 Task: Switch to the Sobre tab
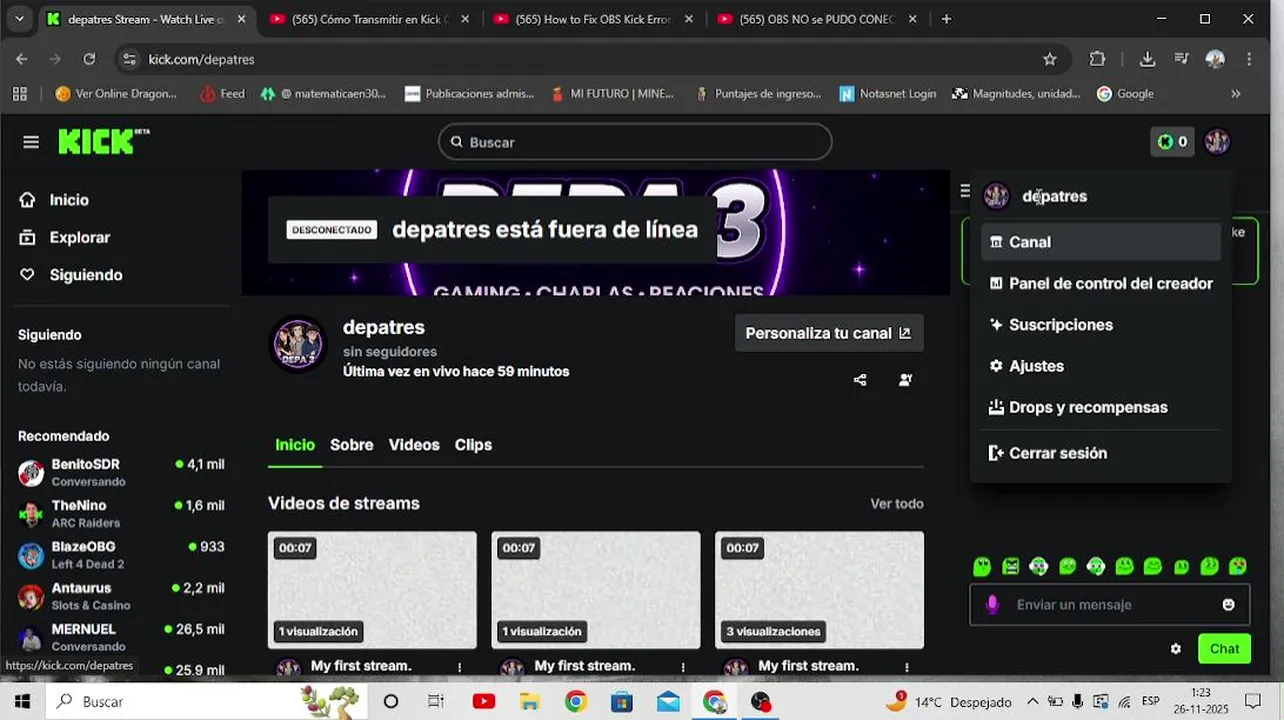352,445
